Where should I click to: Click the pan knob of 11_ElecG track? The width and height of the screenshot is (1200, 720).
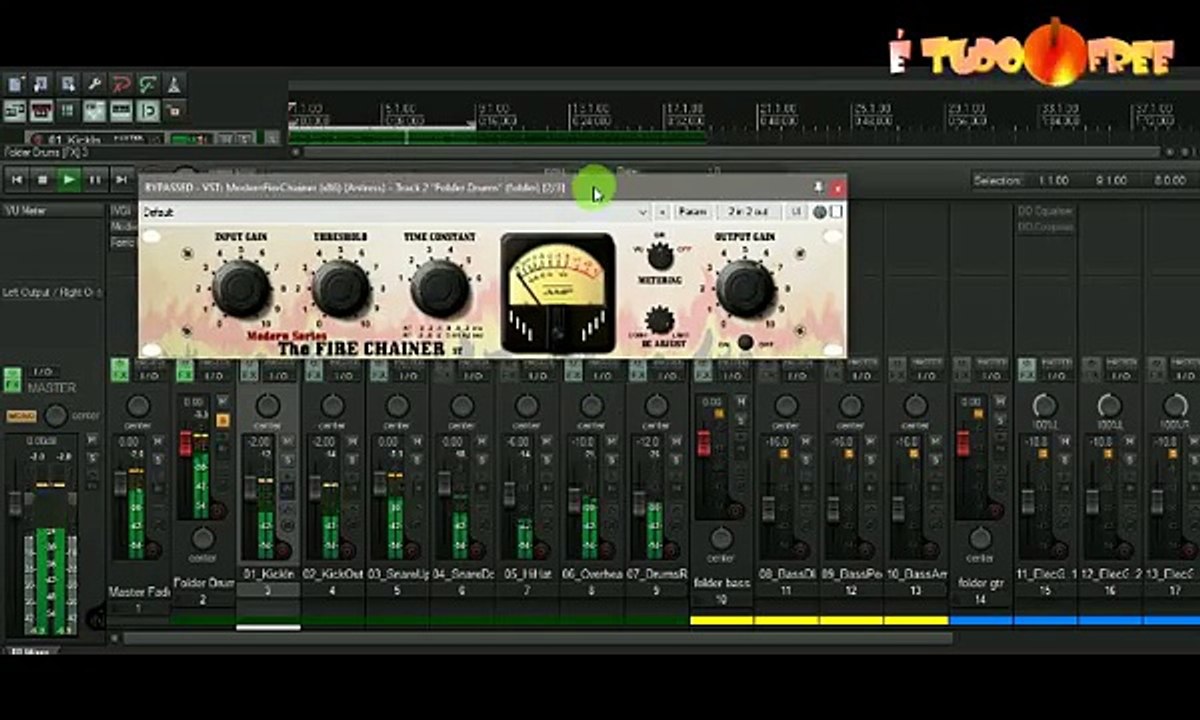coord(1045,405)
